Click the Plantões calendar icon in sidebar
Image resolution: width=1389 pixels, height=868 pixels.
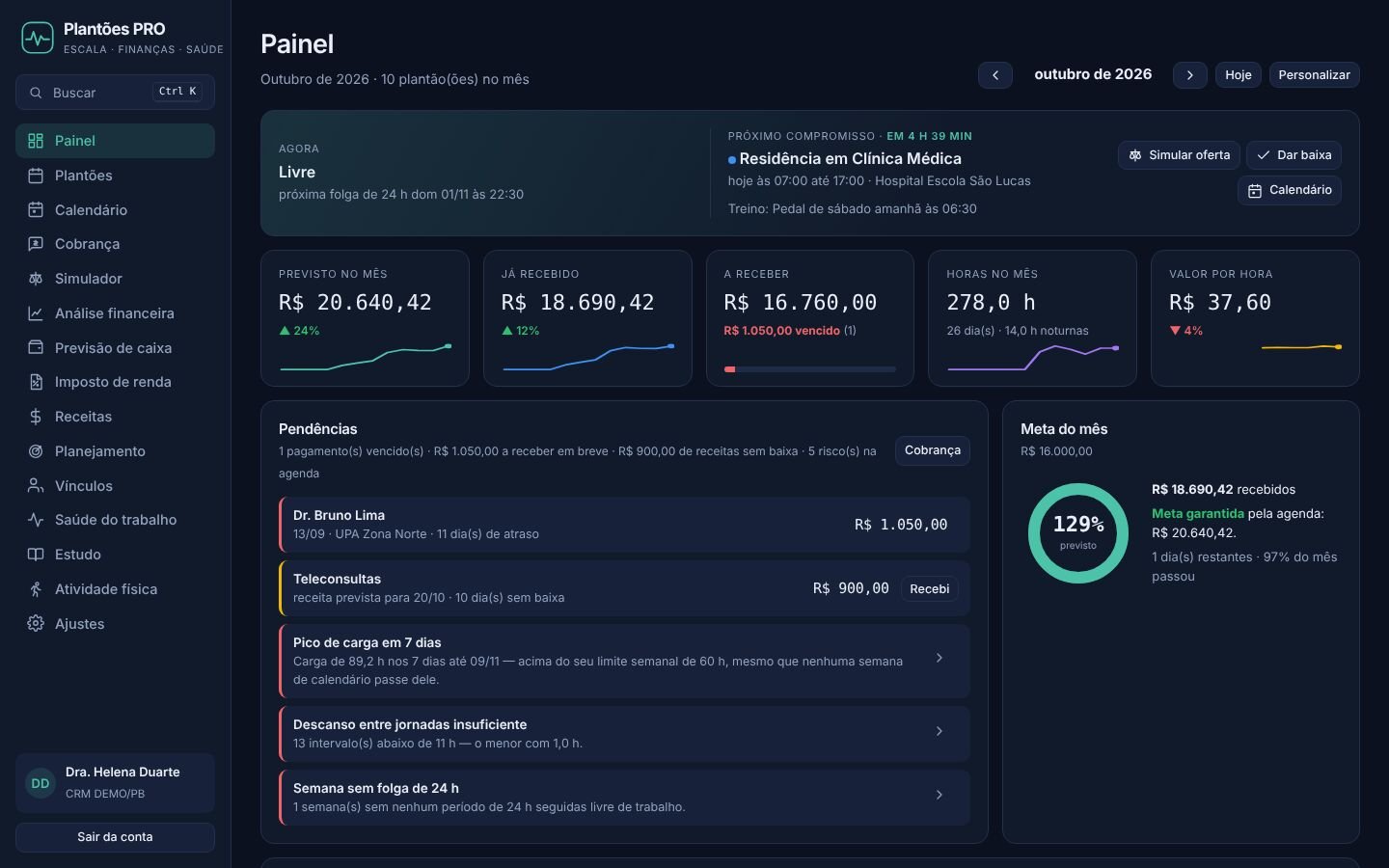[36, 176]
